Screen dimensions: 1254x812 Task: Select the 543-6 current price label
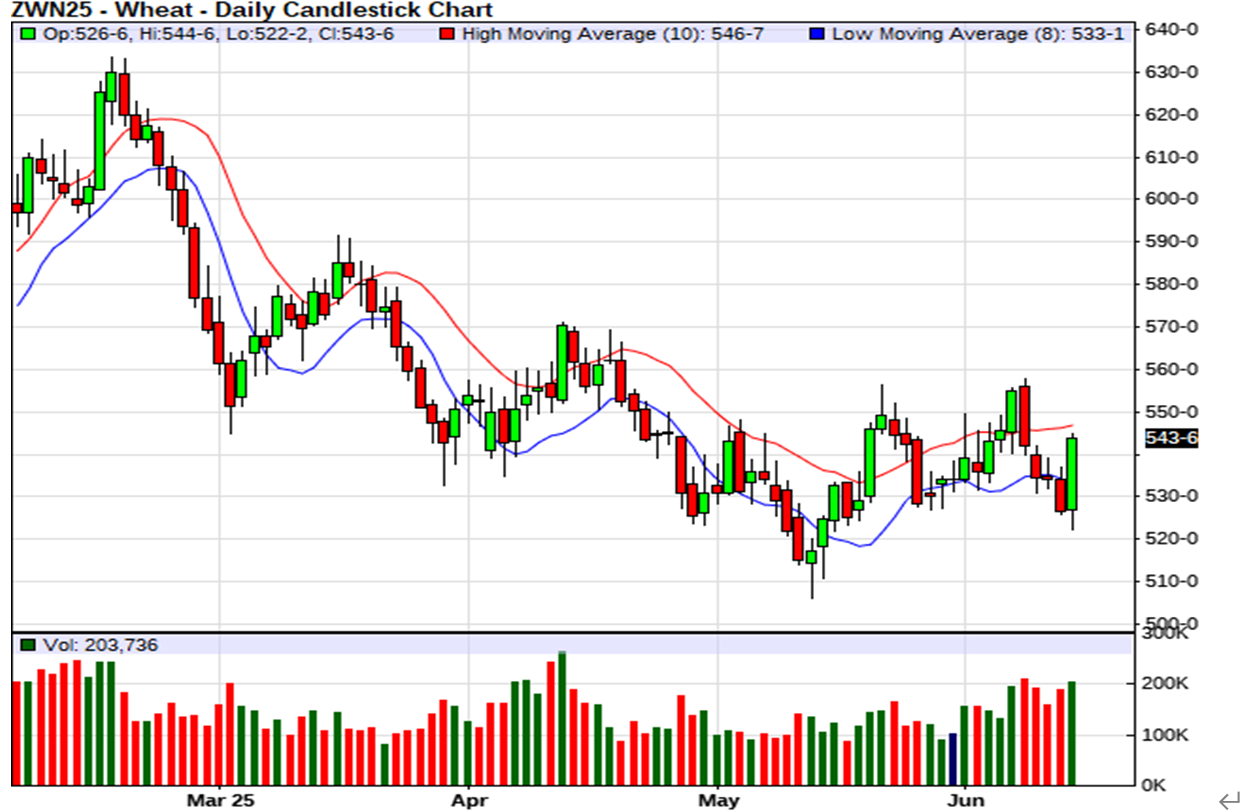1171,438
